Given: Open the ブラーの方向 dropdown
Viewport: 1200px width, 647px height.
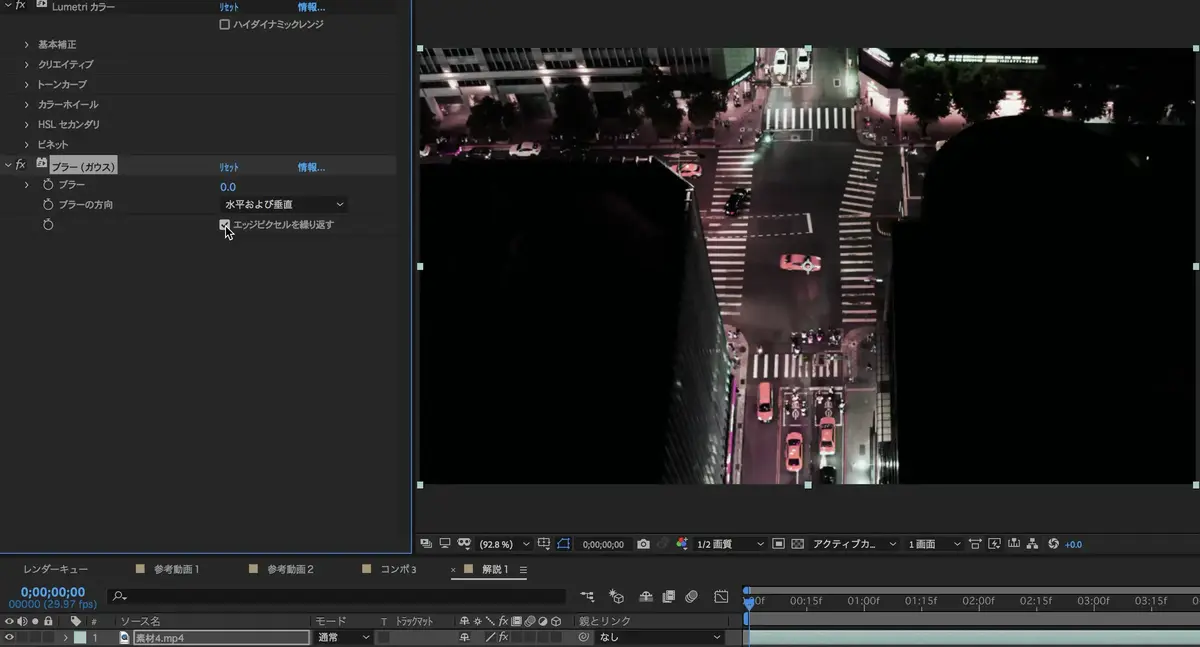Looking at the screenshot, I should pos(284,205).
